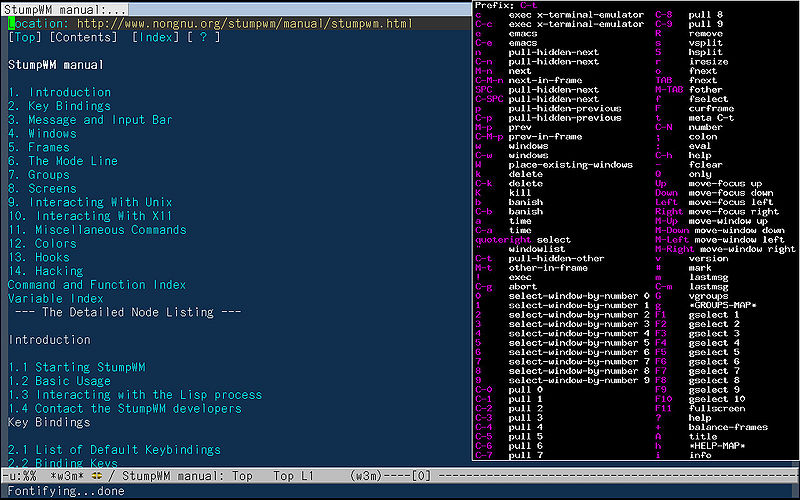Click the '*GROUPS-MAP*' entry
This screenshot has width=800, height=500.
(x=722, y=305)
